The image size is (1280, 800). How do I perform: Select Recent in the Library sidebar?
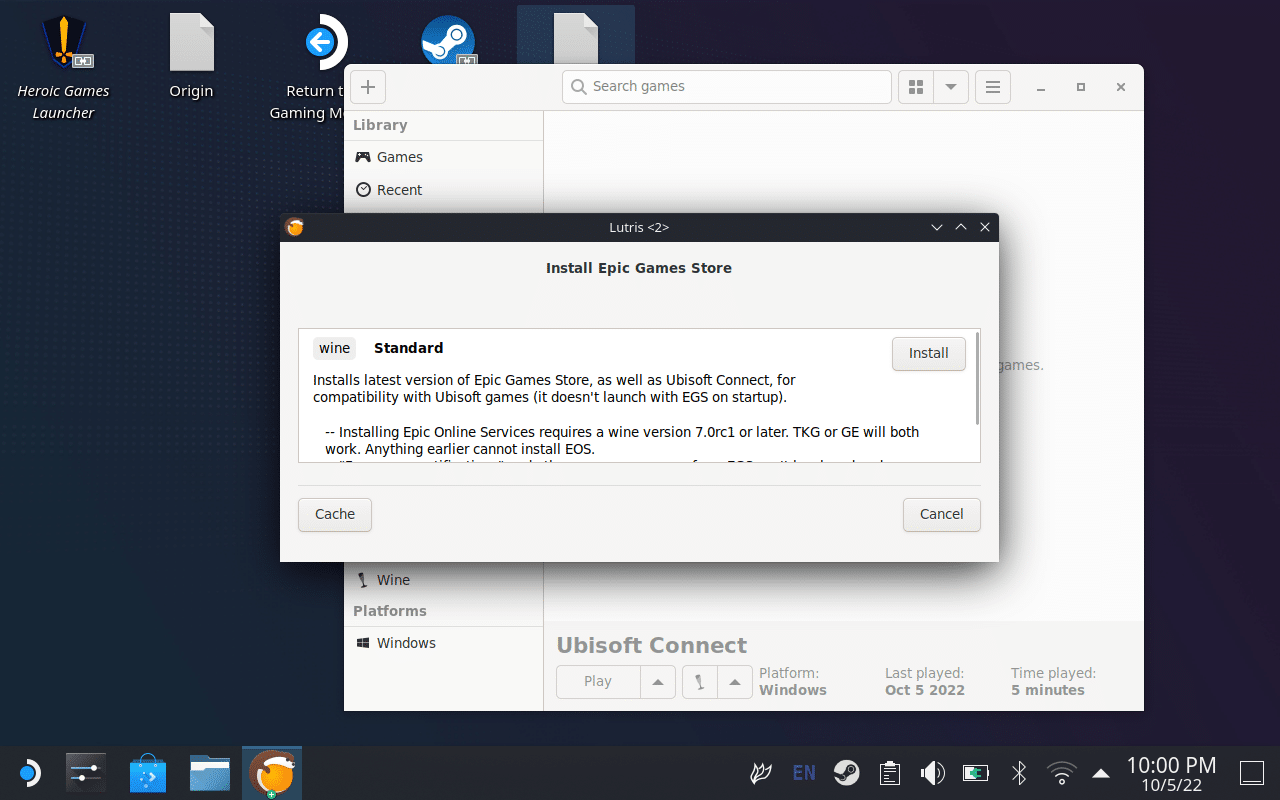point(443,190)
